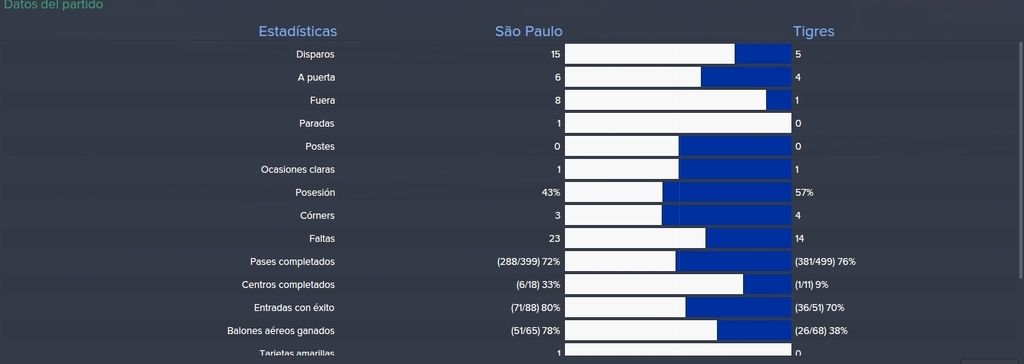Screen dimensions: 1024x364
Task: Click the Disparos statistic bar
Action: click(678, 54)
